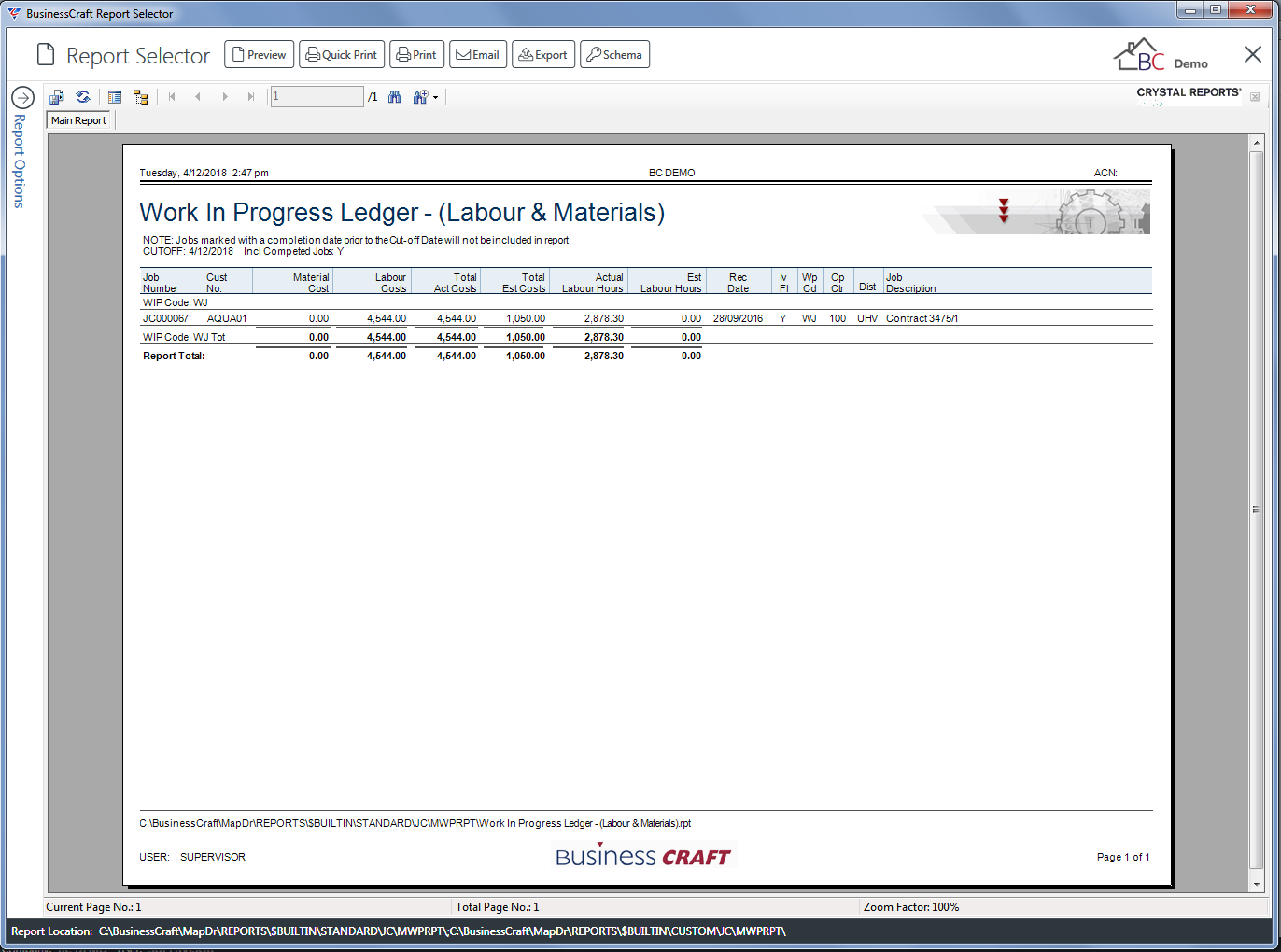Close the Report Selector with the X icon

coord(1253,54)
